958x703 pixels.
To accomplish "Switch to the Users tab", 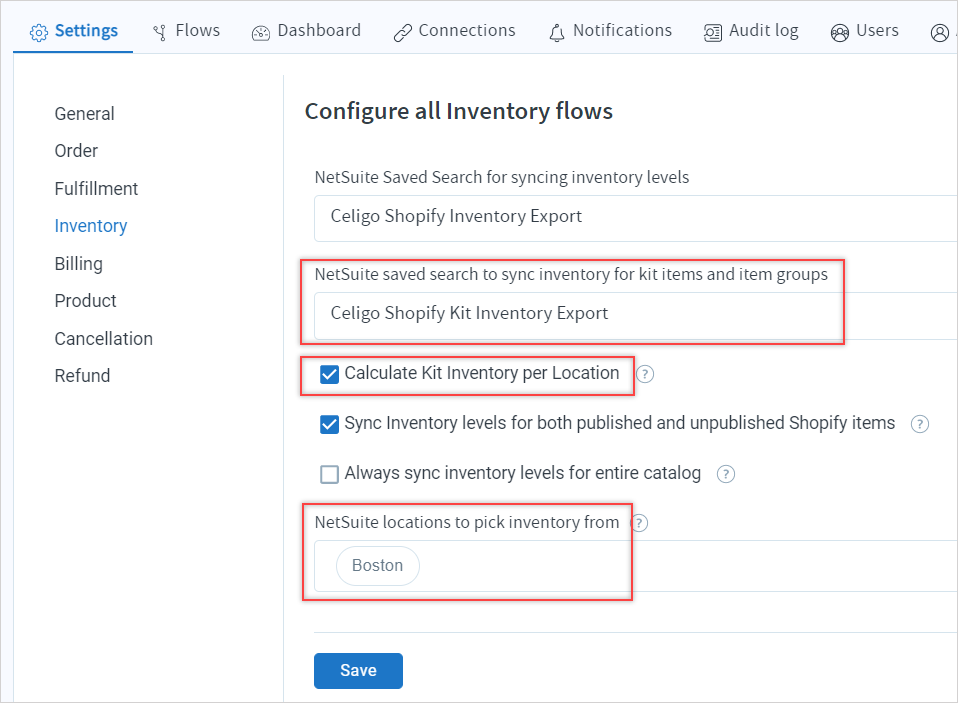I will (865, 31).
